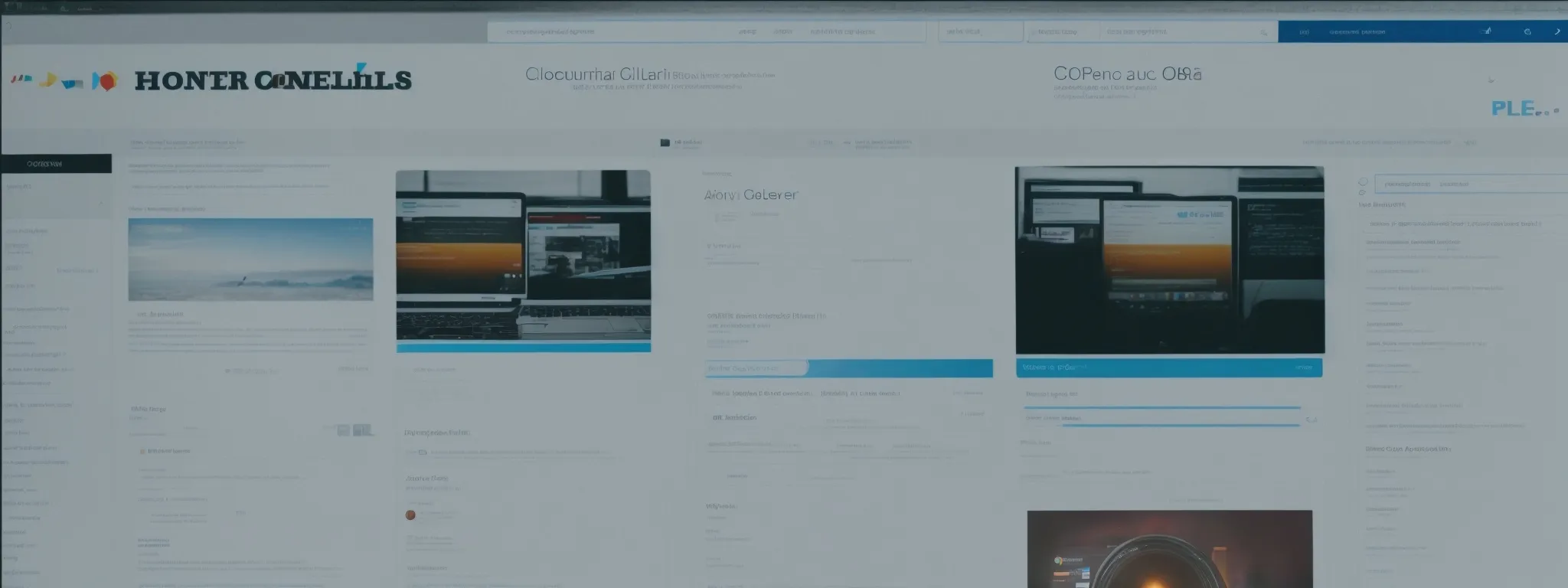Viewport: 1568px width, 588px height.
Task: Open the sky landscape thumbnail image
Action: coord(250,260)
